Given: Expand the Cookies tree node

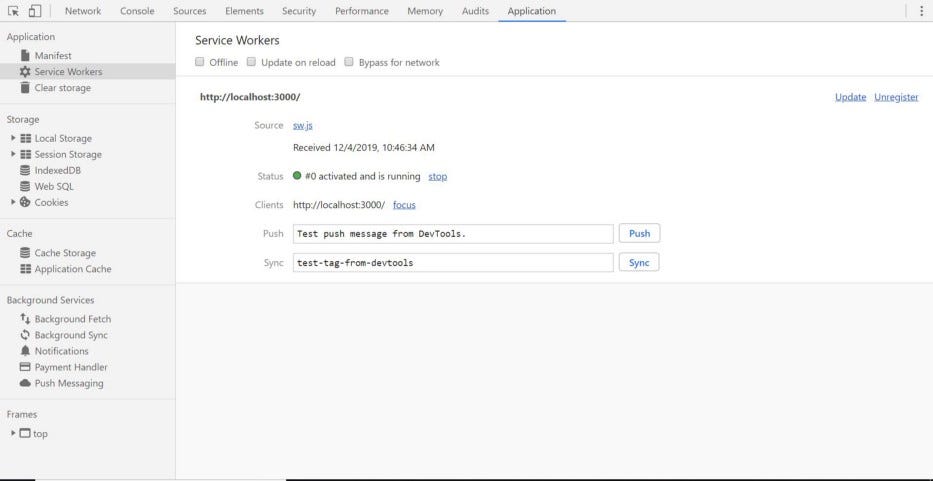Looking at the screenshot, I should click(x=13, y=202).
